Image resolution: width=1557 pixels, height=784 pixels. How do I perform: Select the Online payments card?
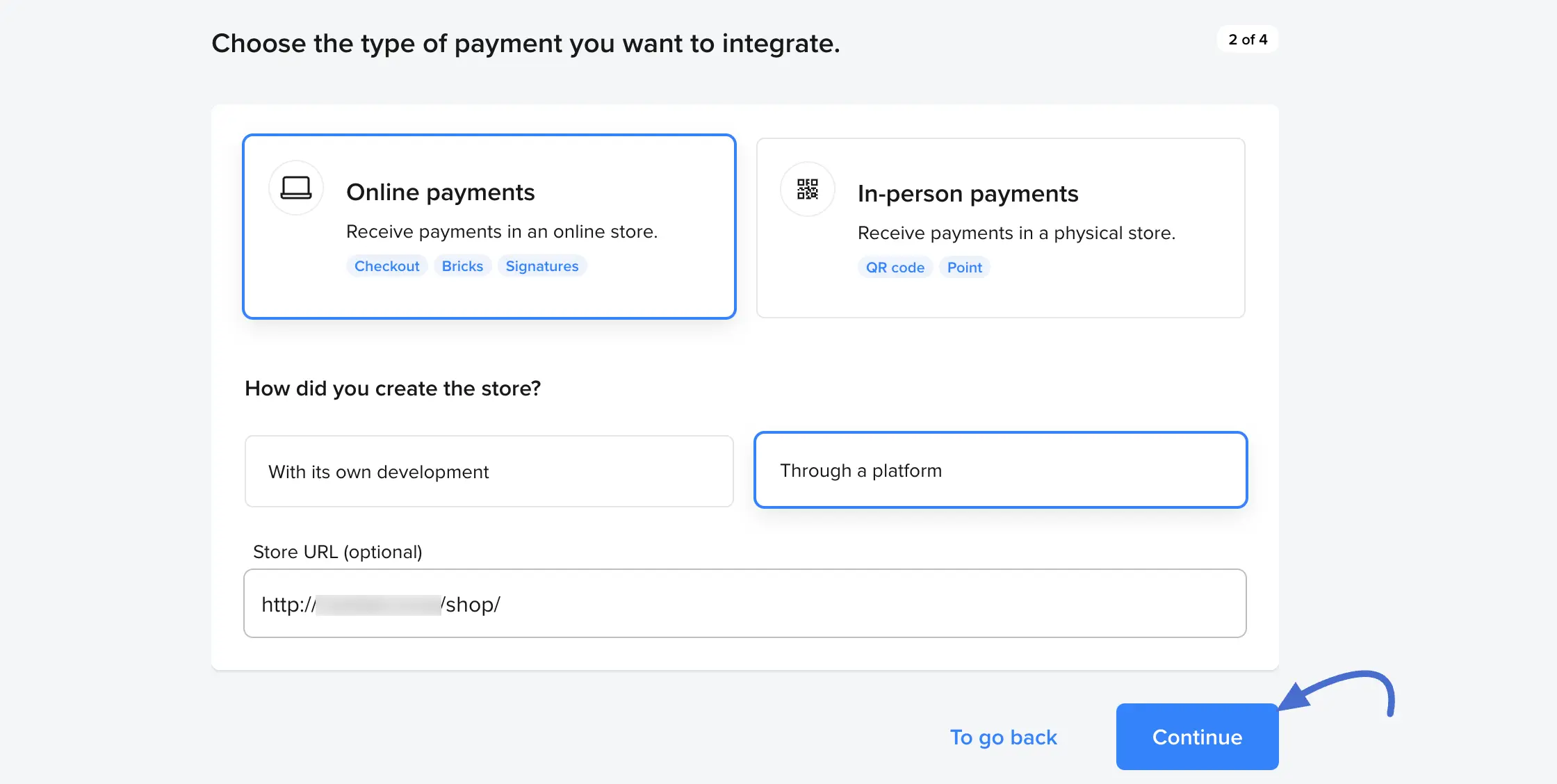[489, 227]
